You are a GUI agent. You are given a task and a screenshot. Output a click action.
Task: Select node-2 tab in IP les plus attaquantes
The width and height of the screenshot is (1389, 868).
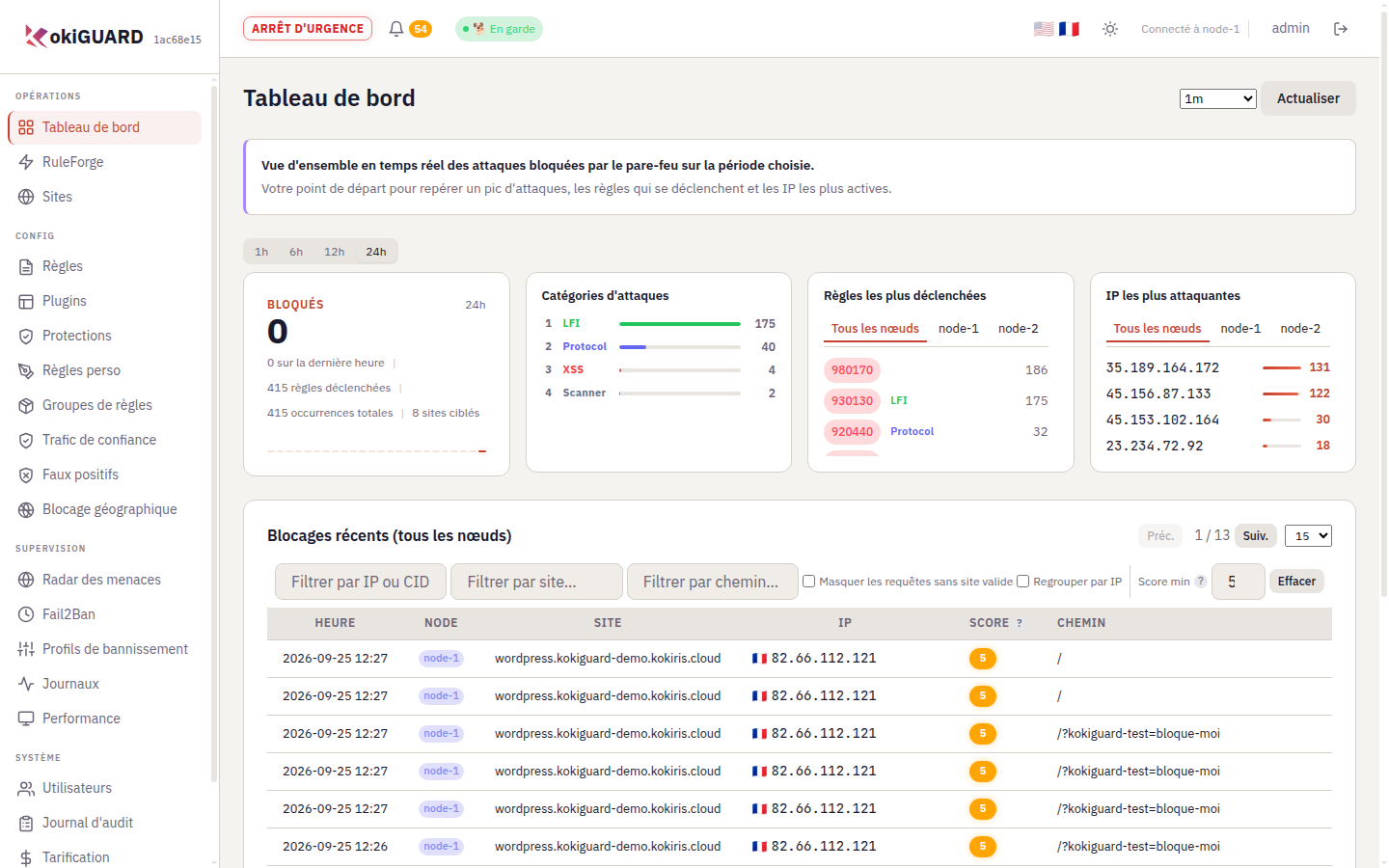click(1300, 329)
